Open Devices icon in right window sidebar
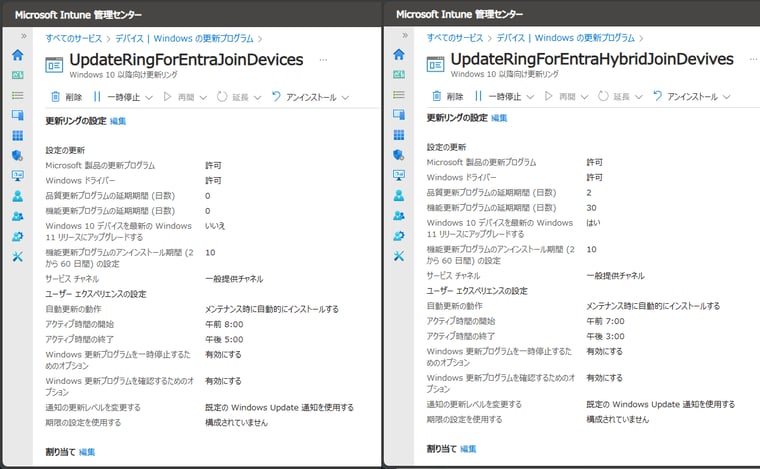Screen dimensions: 760x469 (x=399, y=114)
